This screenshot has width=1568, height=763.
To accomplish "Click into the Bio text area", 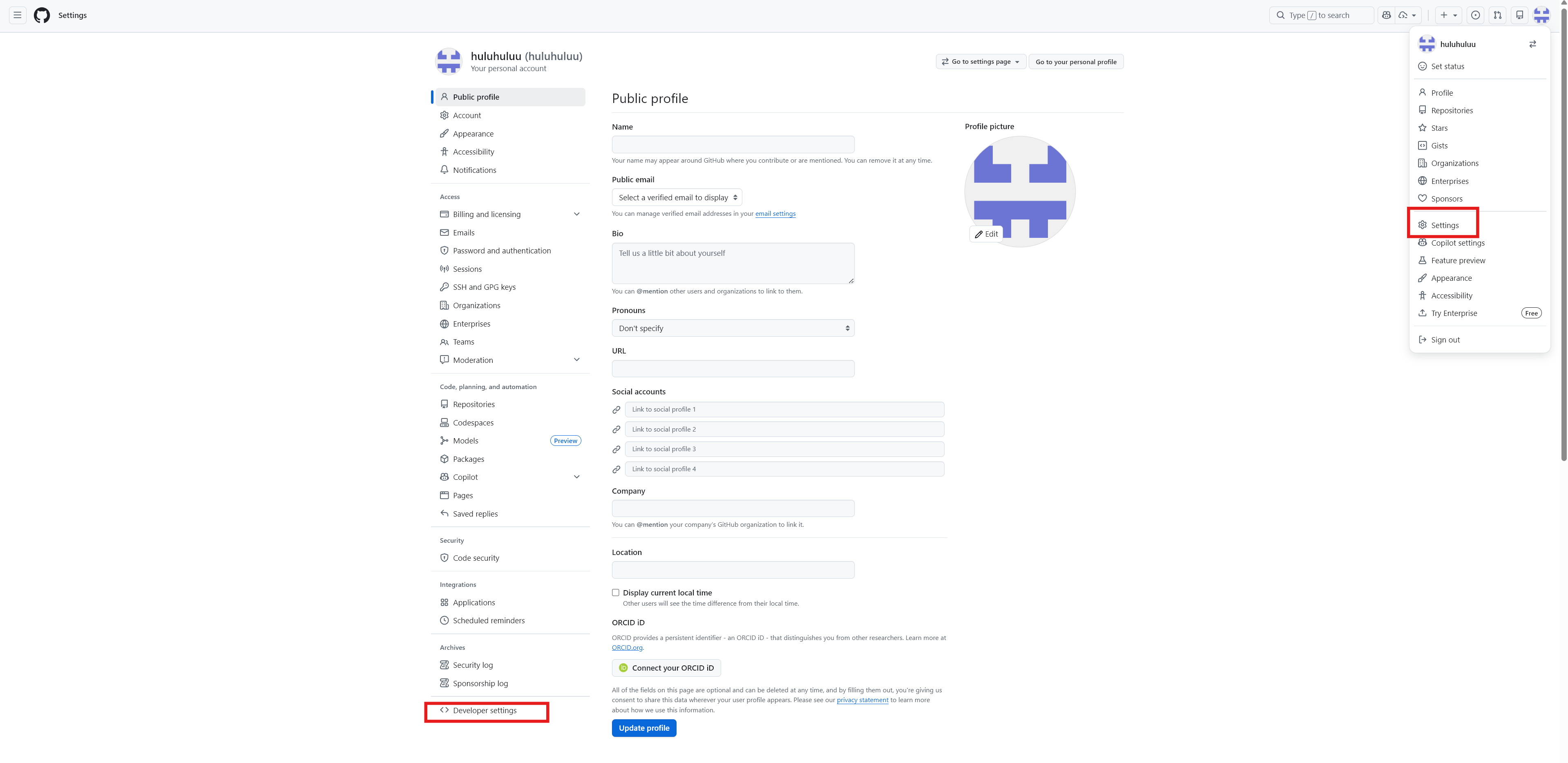I will click(x=732, y=263).
